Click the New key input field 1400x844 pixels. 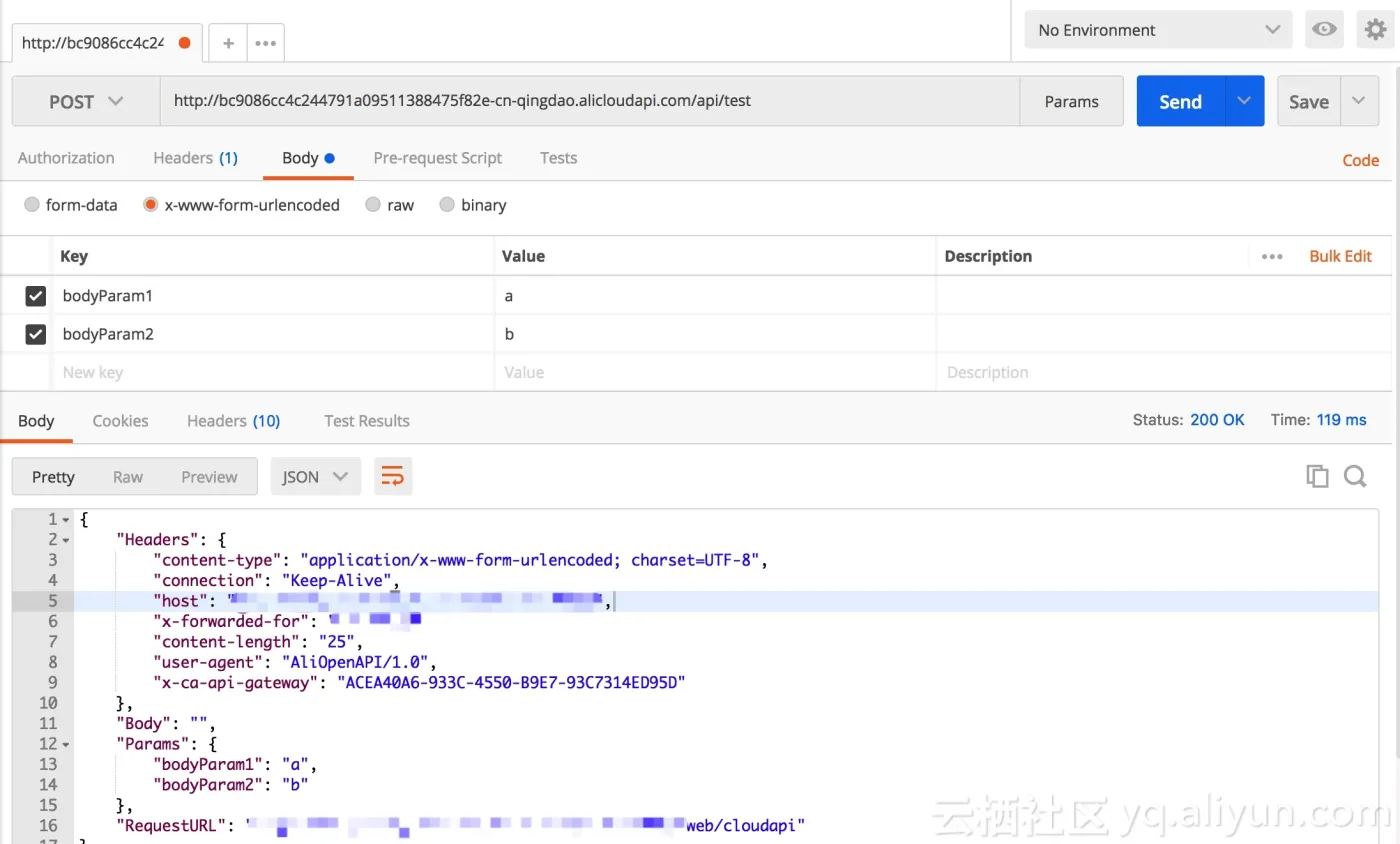click(x=272, y=372)
